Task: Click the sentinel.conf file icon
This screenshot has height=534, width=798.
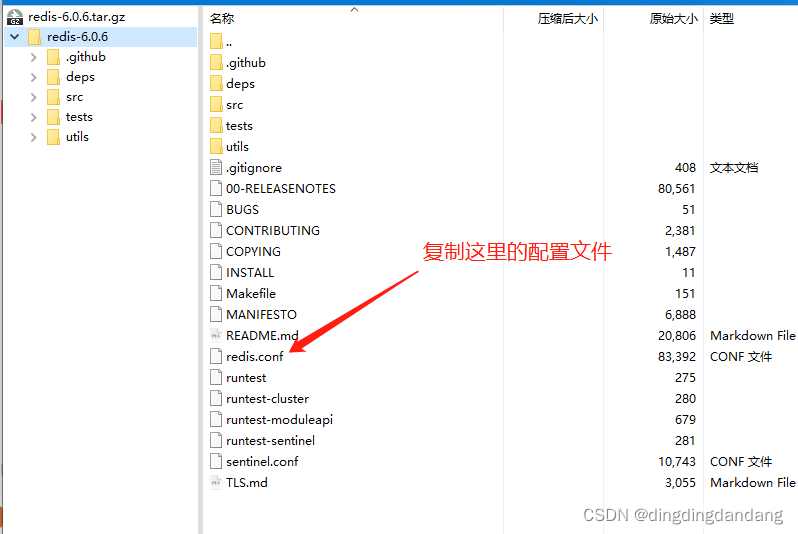Action: [x=216, y=461]
